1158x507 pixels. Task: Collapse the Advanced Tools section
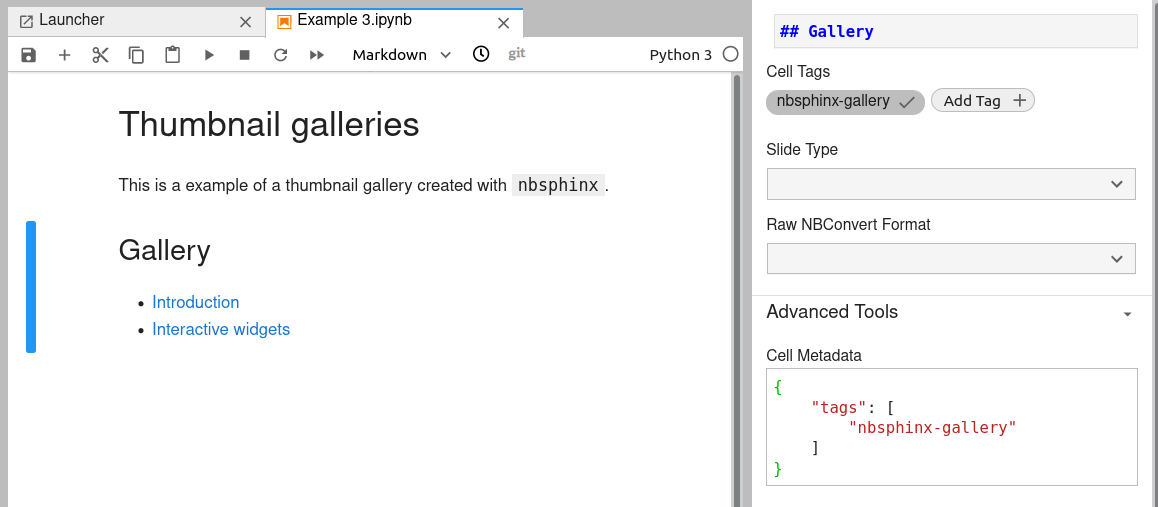(1127, 313)
